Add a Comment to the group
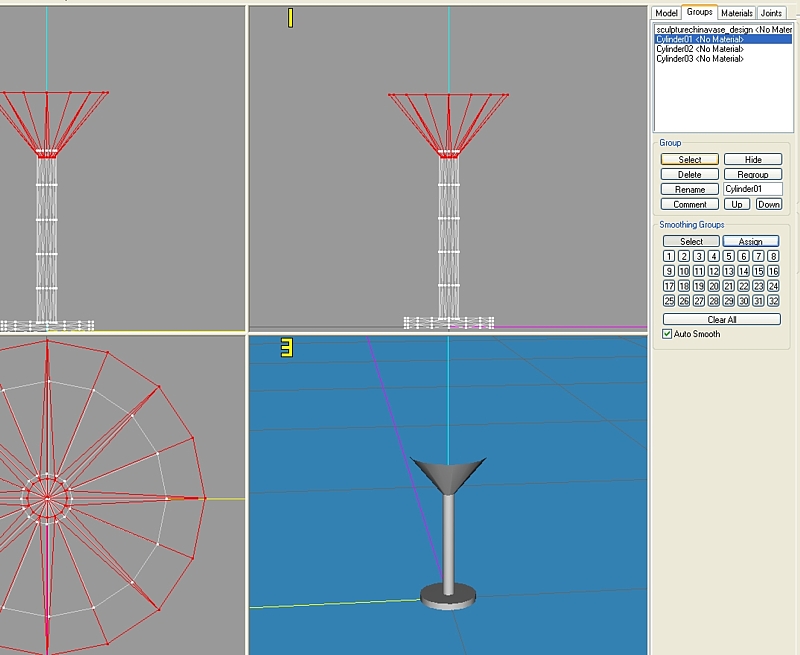The image size is (800, 655). tap(690, 204)
